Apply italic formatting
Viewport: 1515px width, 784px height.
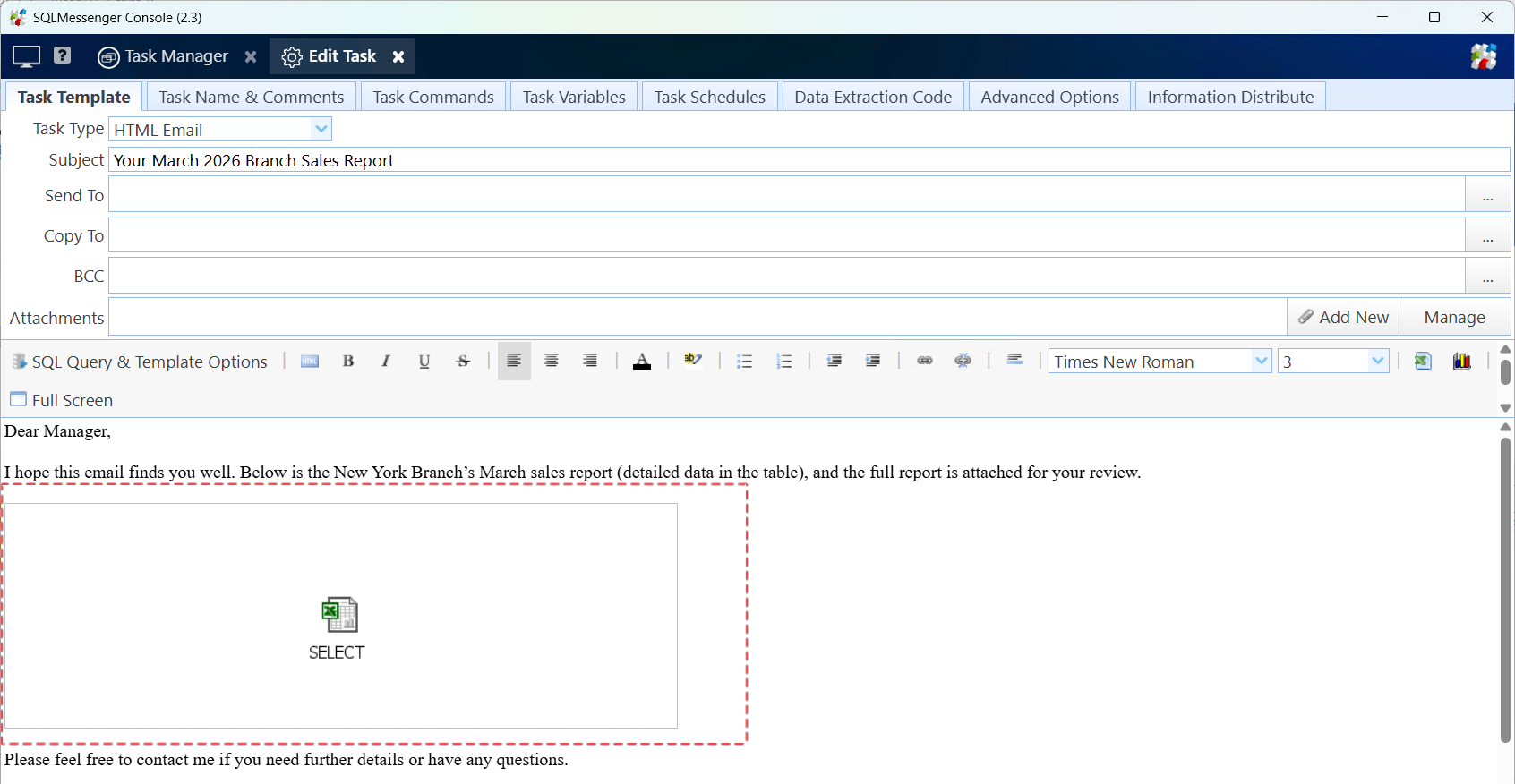pos(386,361)
